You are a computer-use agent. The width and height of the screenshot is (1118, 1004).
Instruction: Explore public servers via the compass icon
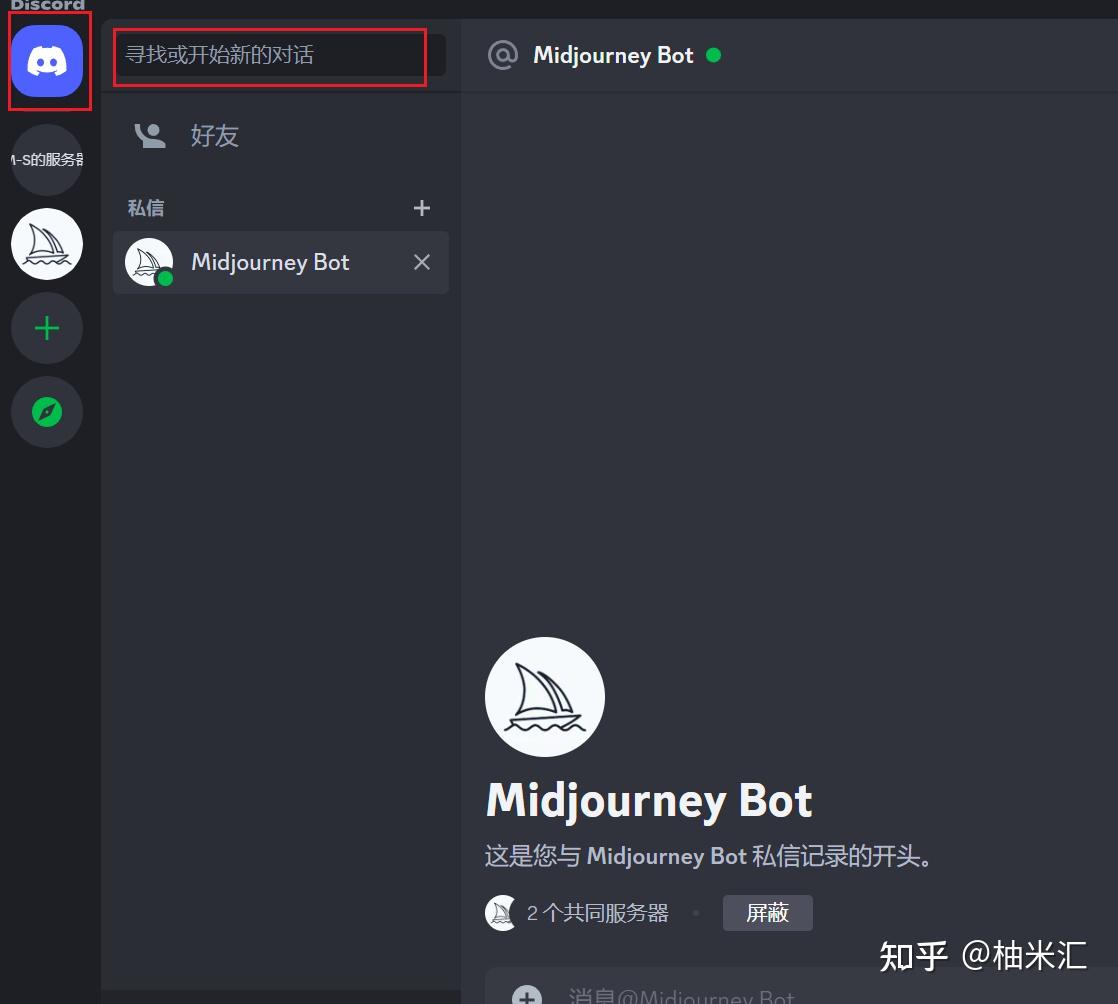[x=47, y=412]
